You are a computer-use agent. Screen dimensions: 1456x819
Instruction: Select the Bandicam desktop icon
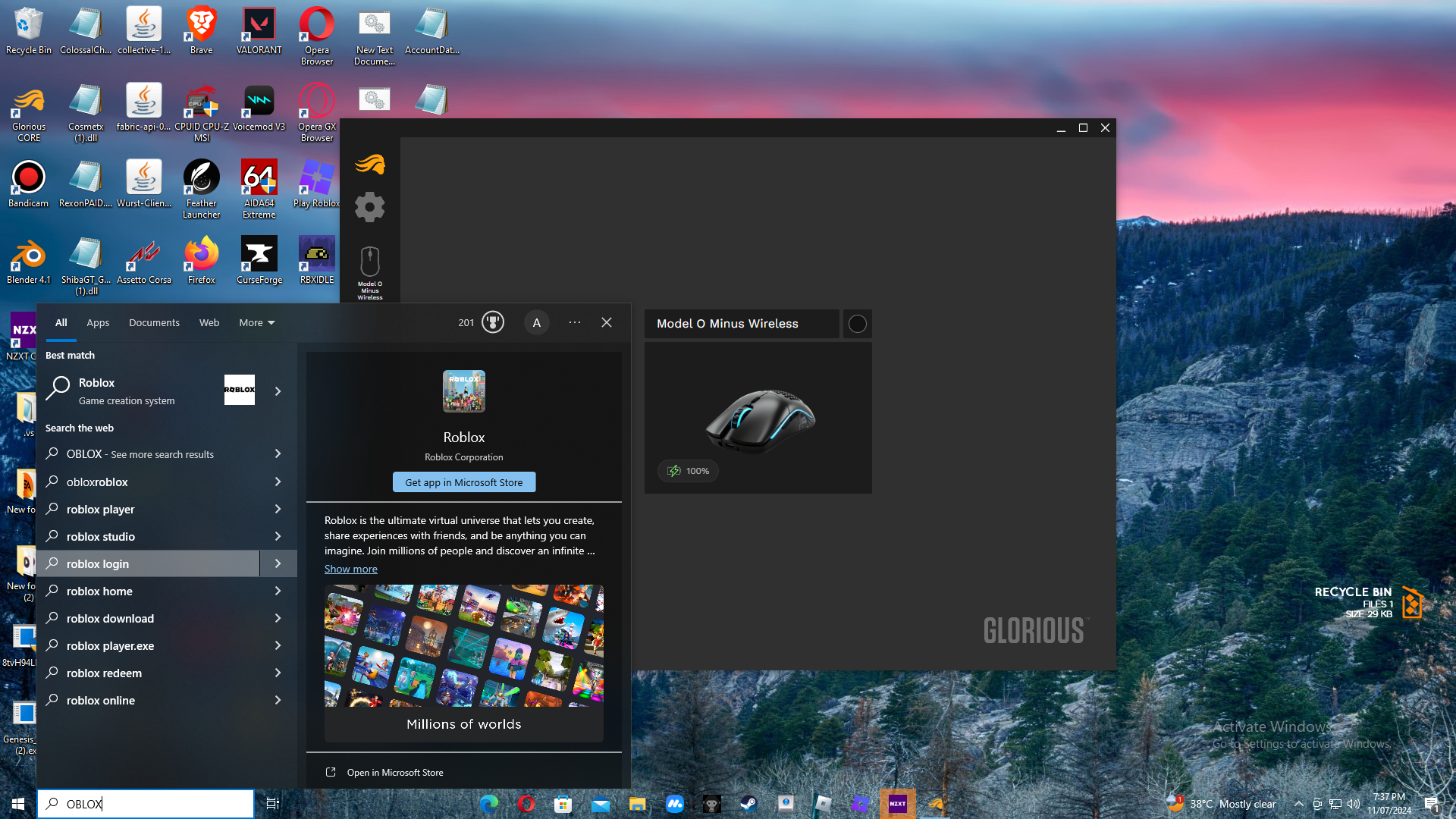coord(29,184)
